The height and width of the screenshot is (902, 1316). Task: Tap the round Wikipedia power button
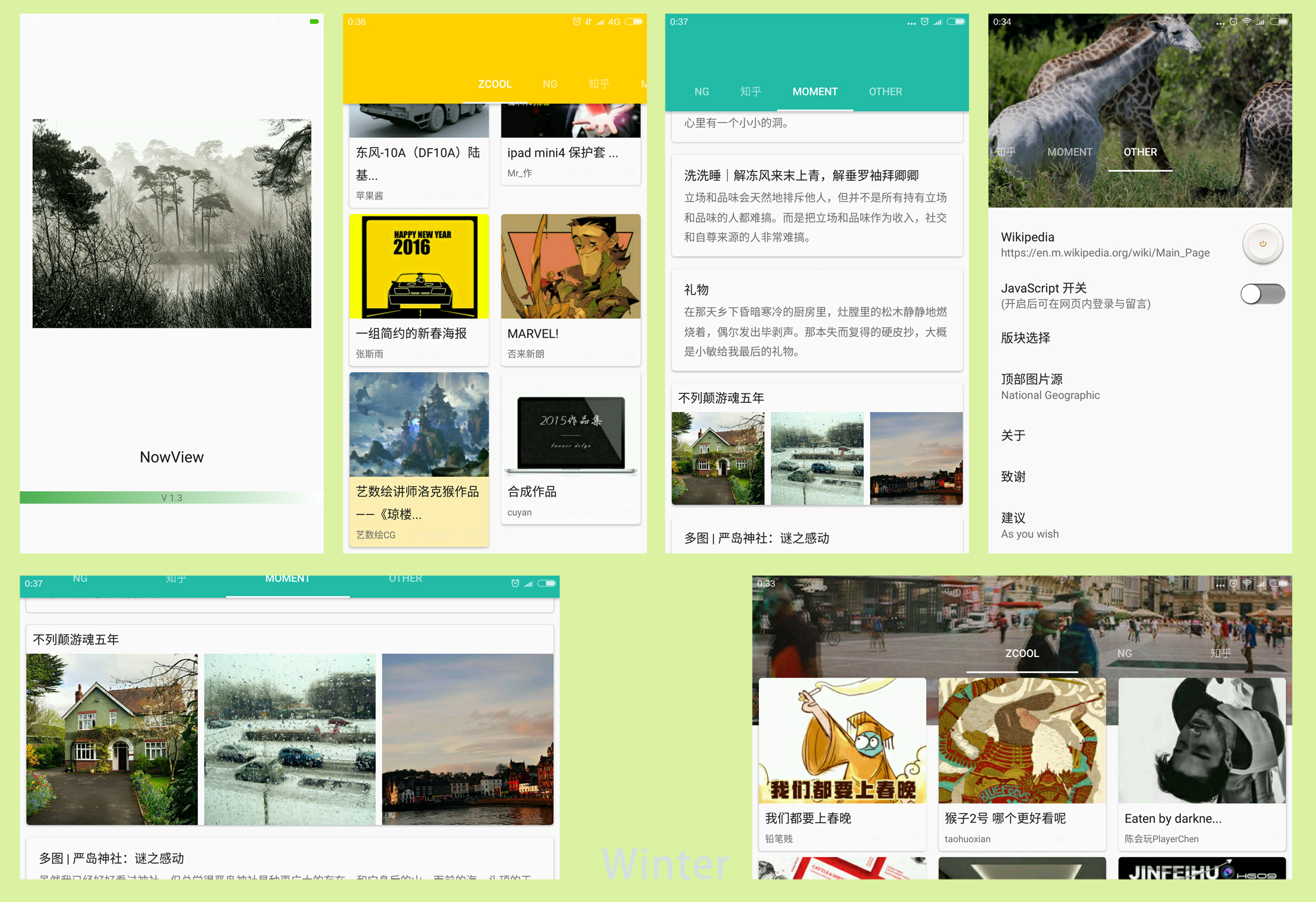(1262, 244)
